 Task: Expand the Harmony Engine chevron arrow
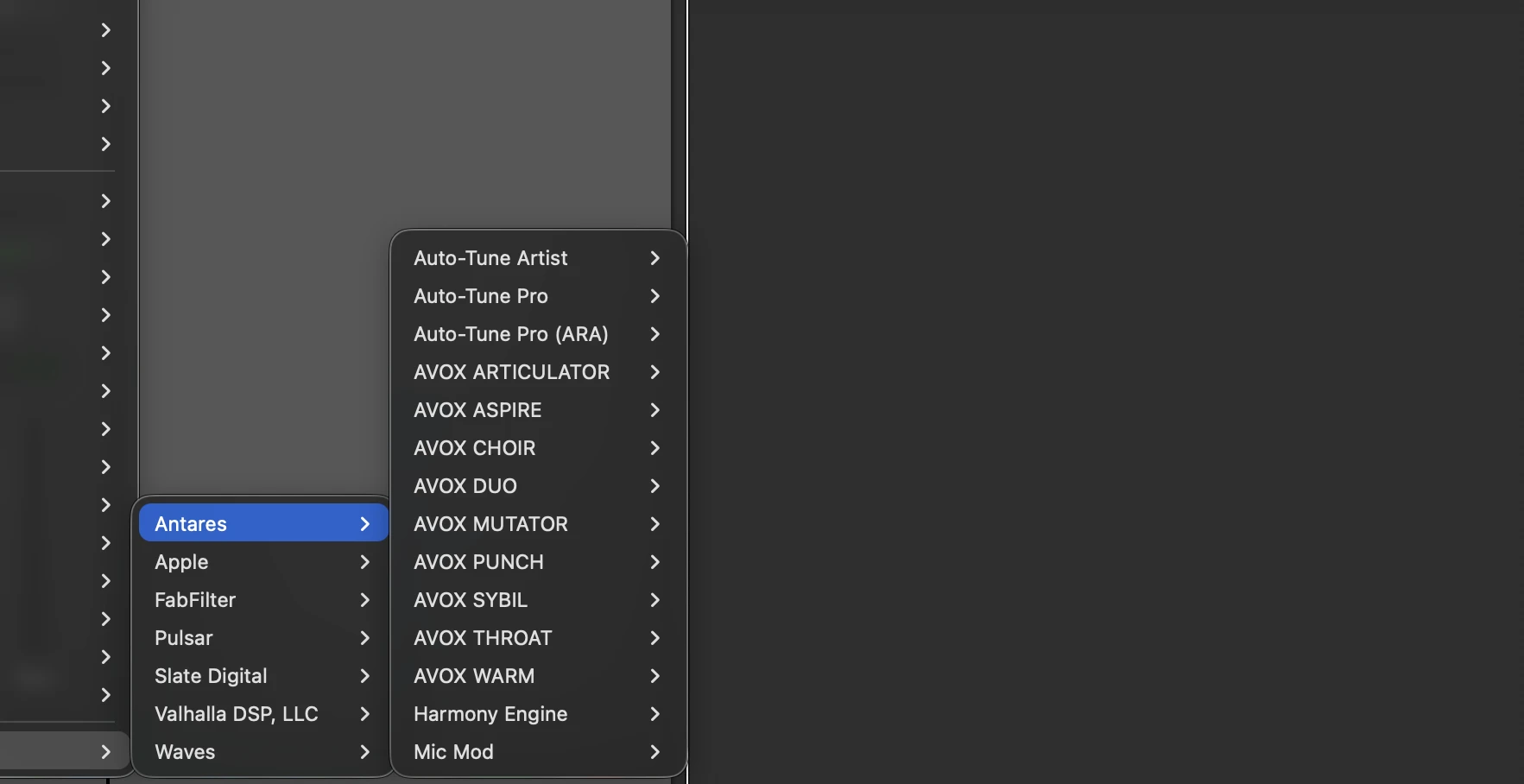(x=654, y=714)
